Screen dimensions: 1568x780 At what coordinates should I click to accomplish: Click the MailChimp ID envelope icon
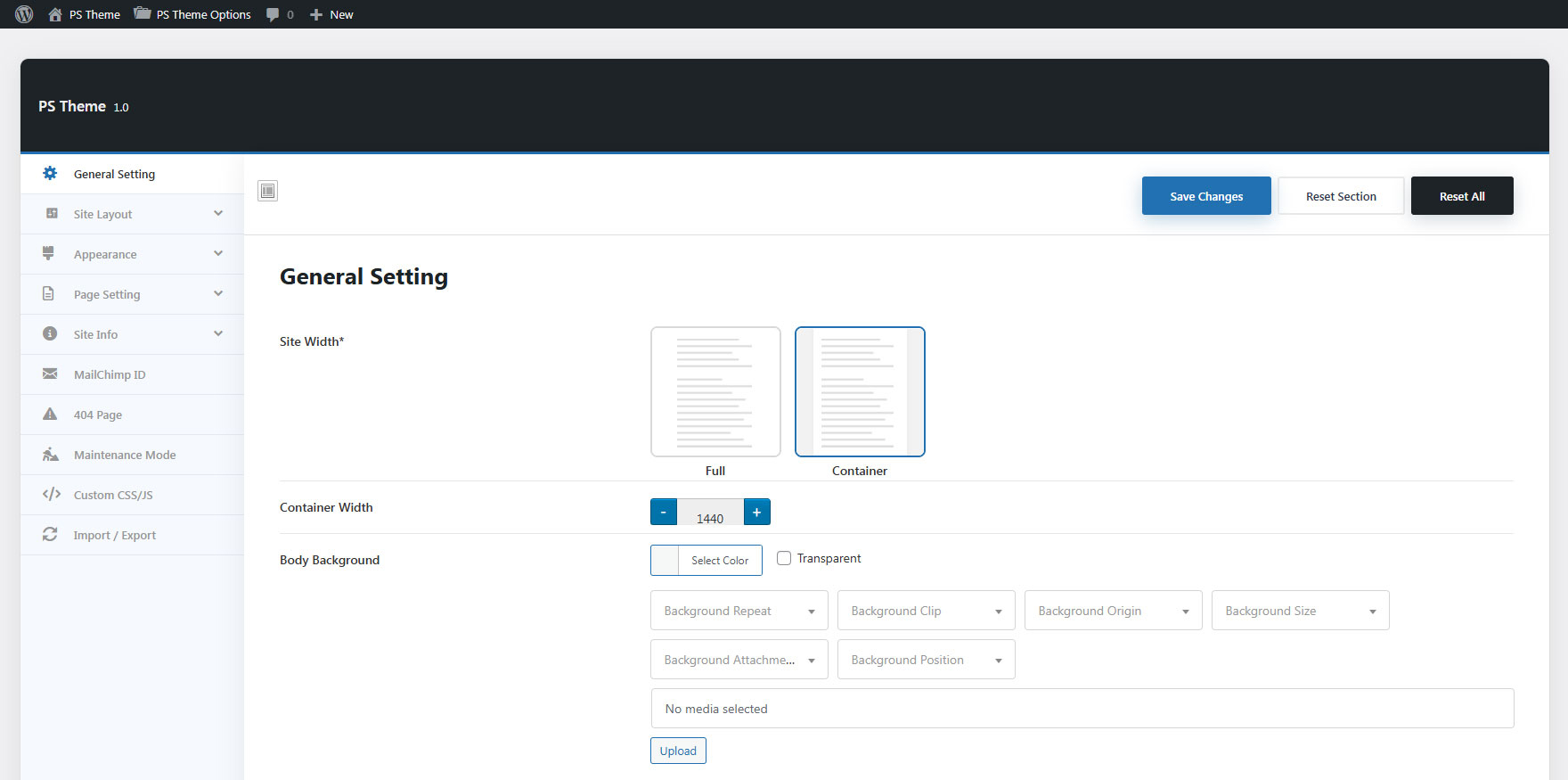coord(50,374)
